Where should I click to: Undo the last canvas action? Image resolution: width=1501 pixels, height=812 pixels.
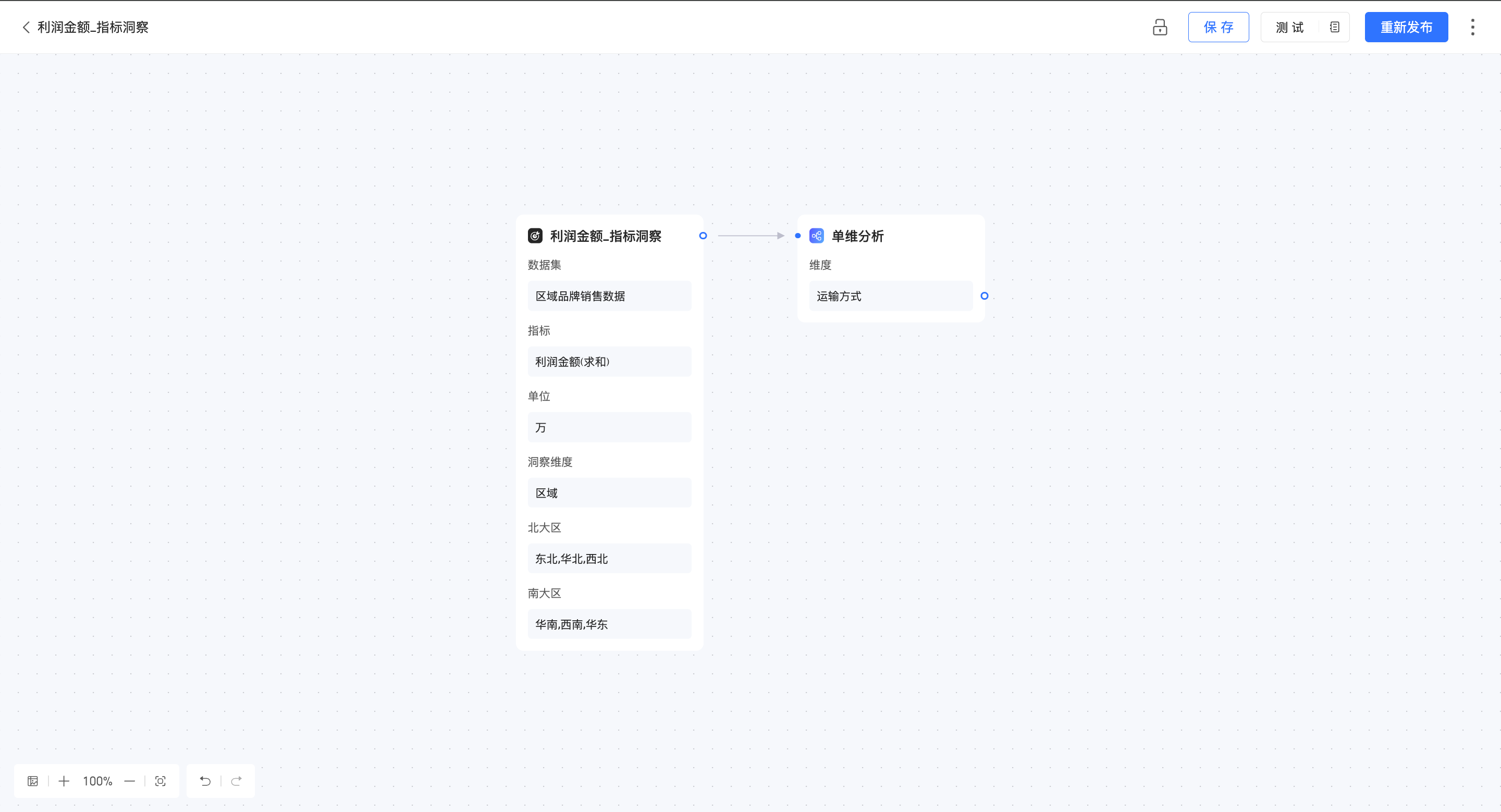click(x=205, y=781)
